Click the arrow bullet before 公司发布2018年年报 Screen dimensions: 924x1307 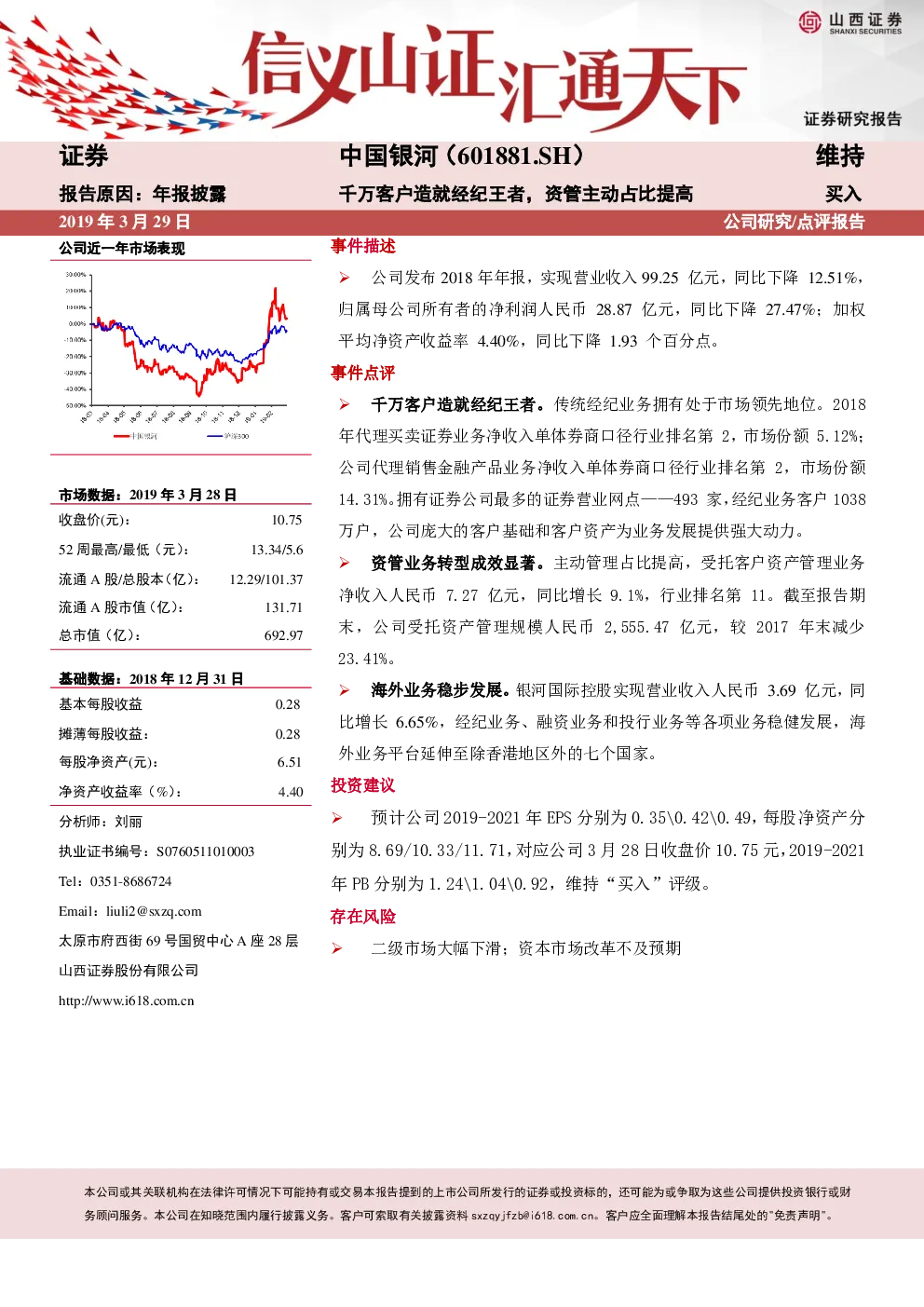coord(345,278)
